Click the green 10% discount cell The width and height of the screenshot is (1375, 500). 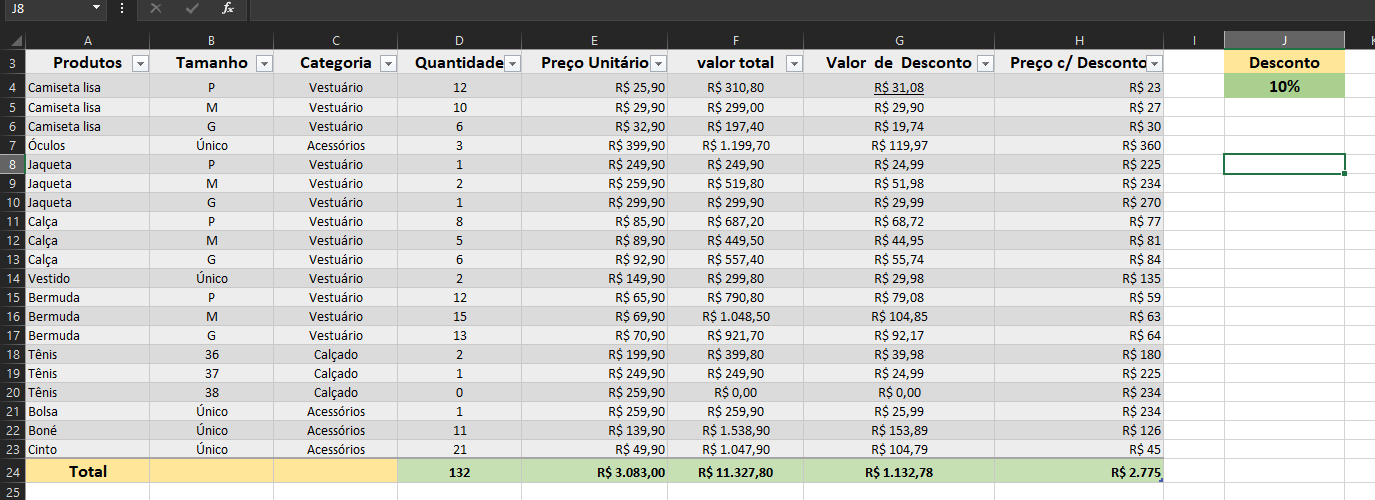click(1284, 87)
